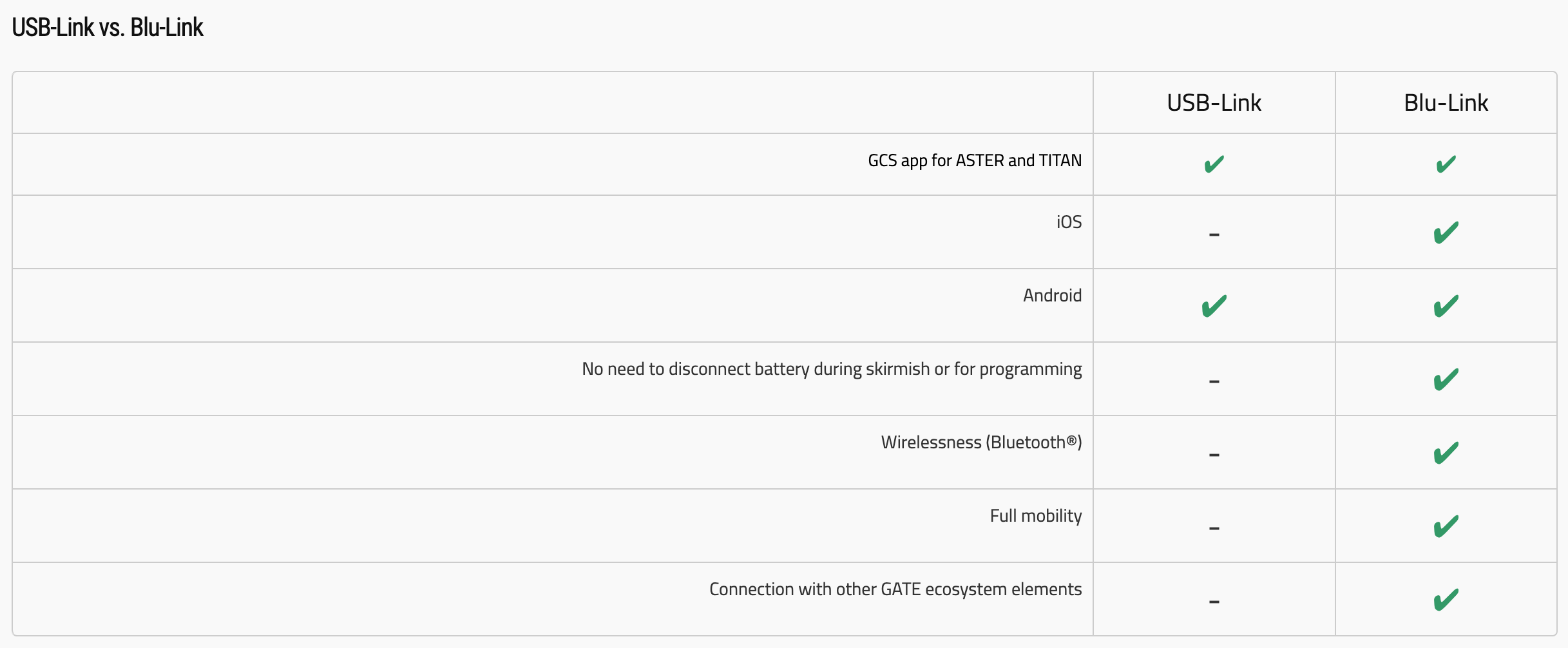Click the USB-Link column header

[1214, 103]
